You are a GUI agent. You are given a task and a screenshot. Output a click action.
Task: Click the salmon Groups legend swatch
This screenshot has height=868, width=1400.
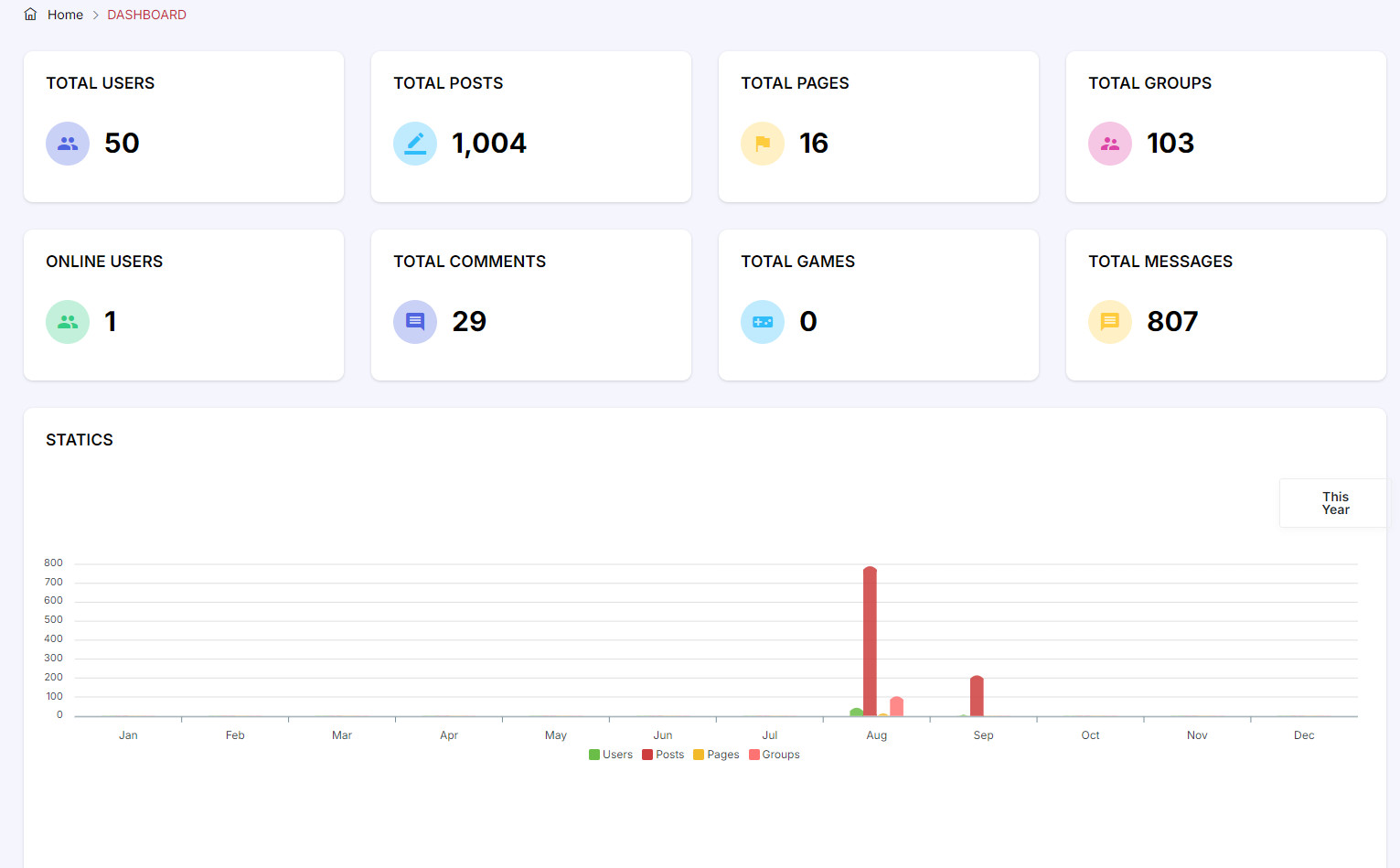point(754,755)
